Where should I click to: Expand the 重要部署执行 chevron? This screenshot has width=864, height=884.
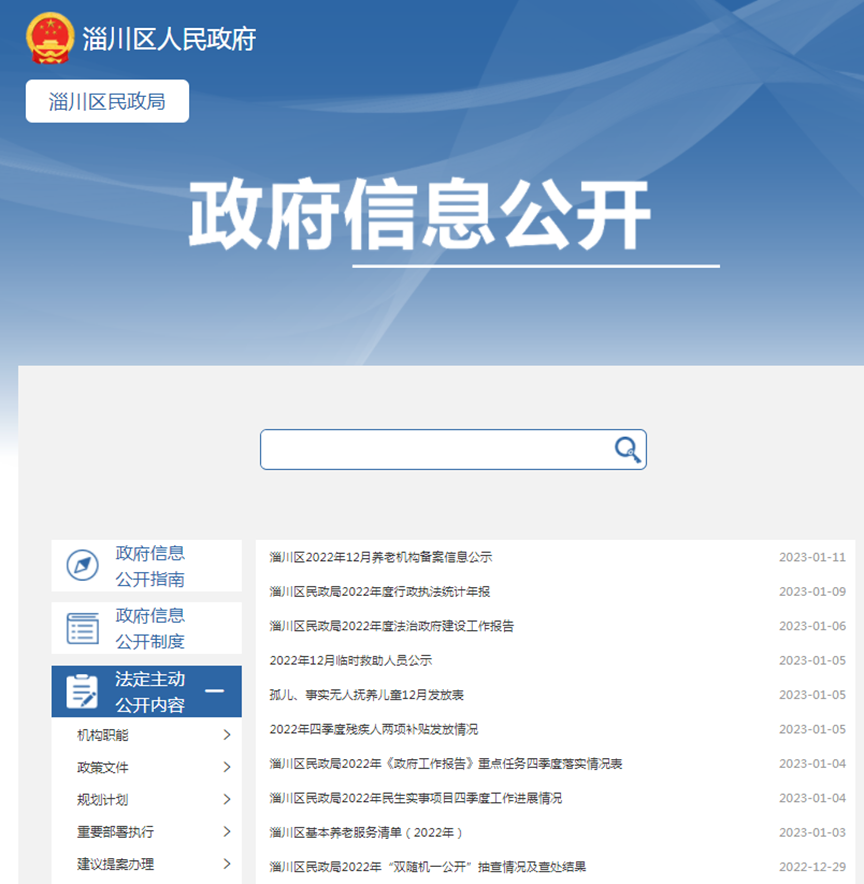point(227,831)
